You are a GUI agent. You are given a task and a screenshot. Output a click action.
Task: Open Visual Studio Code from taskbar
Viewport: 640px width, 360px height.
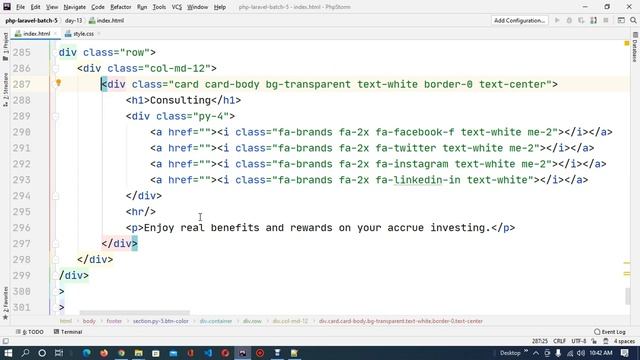click(208, 353)
